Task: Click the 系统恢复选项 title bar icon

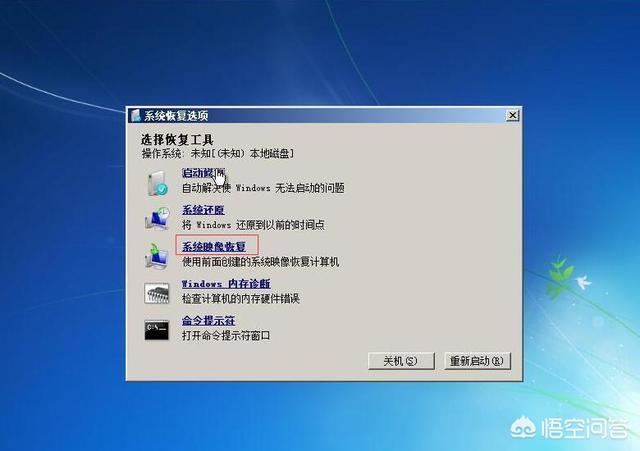Action: (136, 116)
